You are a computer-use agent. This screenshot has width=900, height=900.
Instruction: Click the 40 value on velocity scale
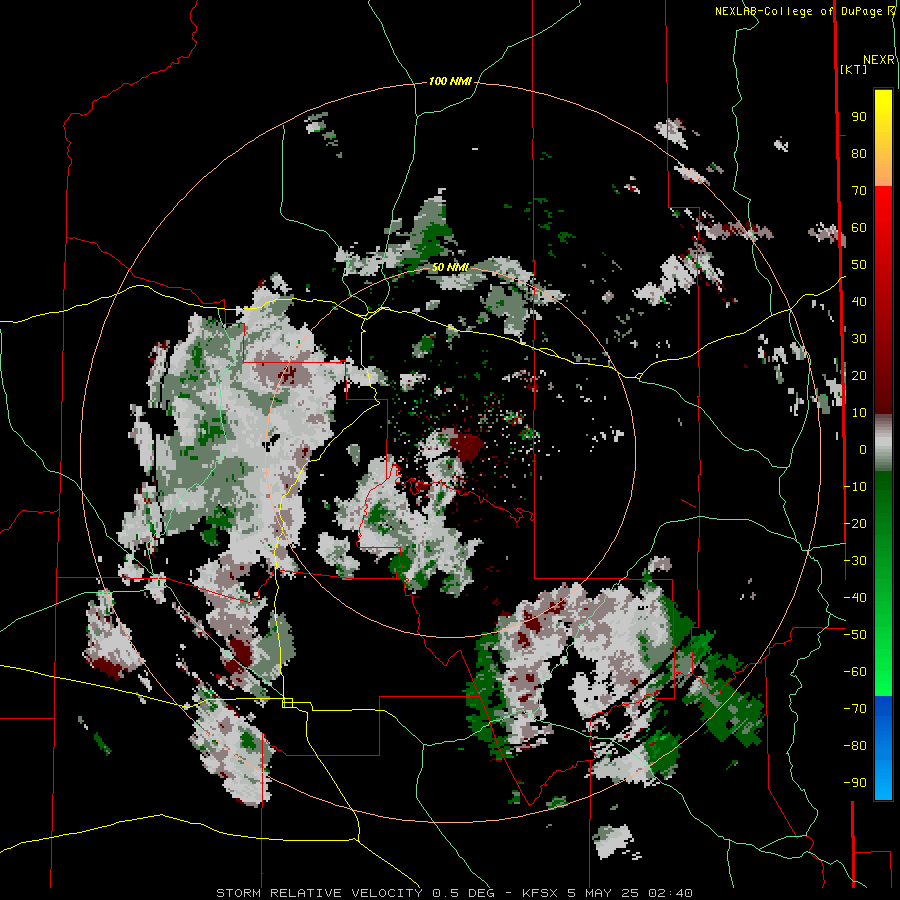[x=859, y=301]
